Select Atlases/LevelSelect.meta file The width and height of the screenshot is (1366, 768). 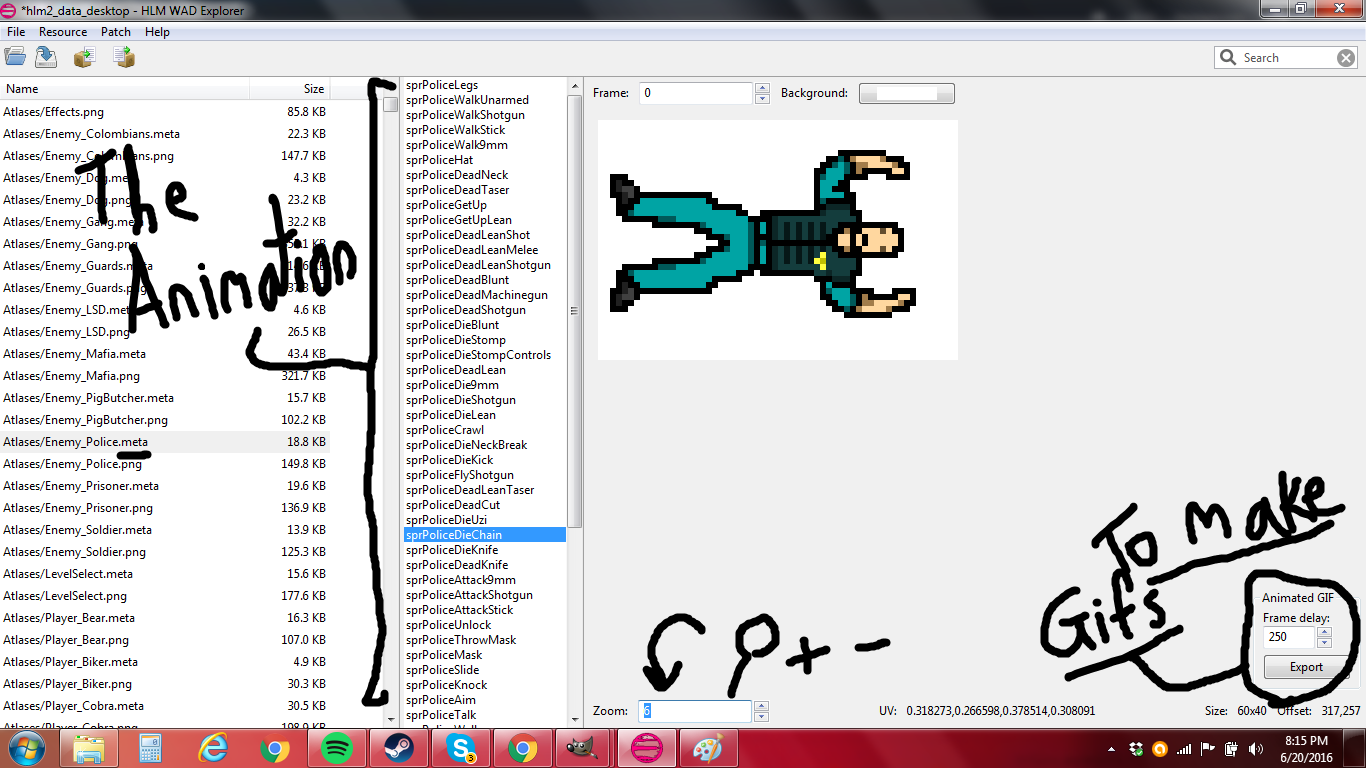click(x=165, y=574)
